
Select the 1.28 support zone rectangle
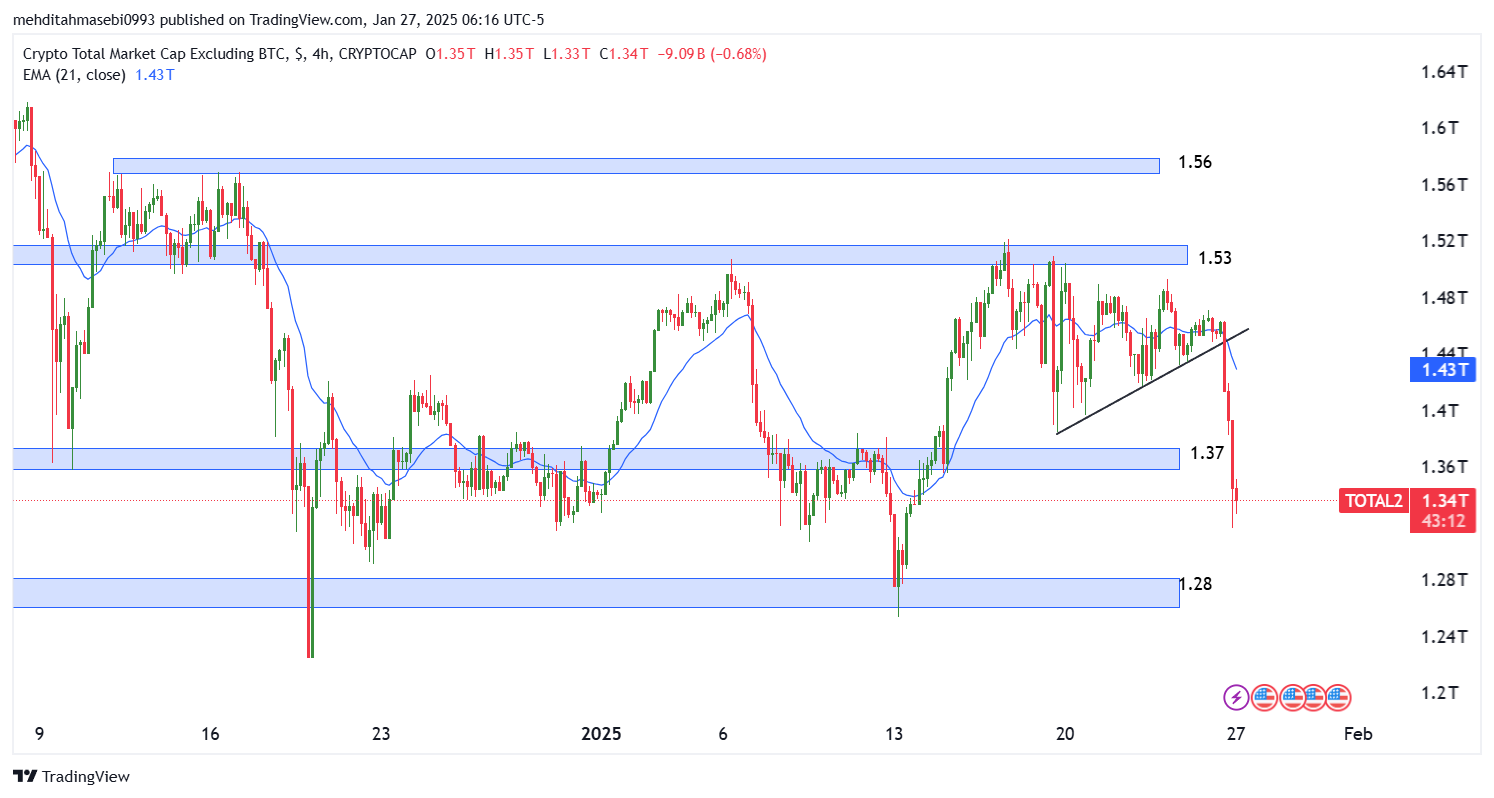pos(596,592)
